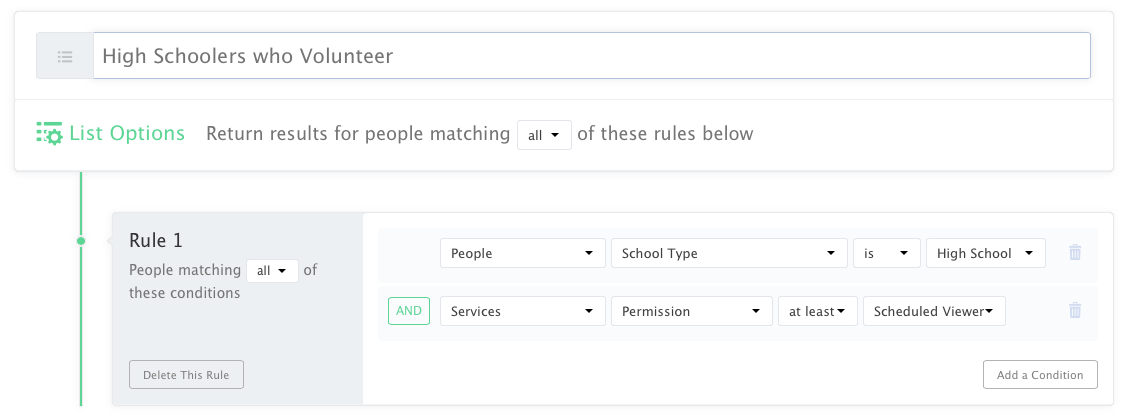Open the List Options link
The image size is (1124, 415).
point(127,133)
